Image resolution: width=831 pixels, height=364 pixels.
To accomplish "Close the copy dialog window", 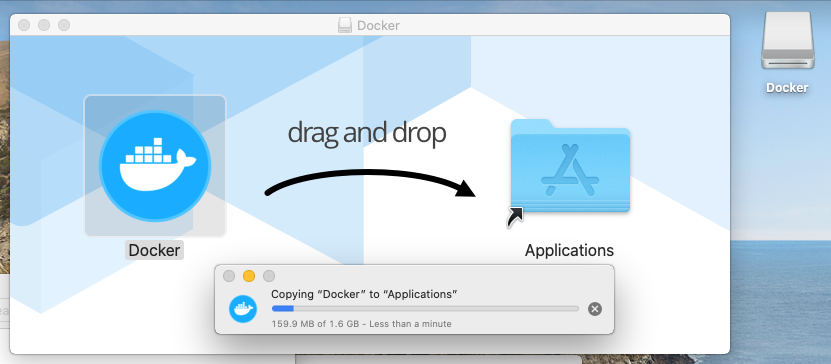I will [x=229, y=276].
